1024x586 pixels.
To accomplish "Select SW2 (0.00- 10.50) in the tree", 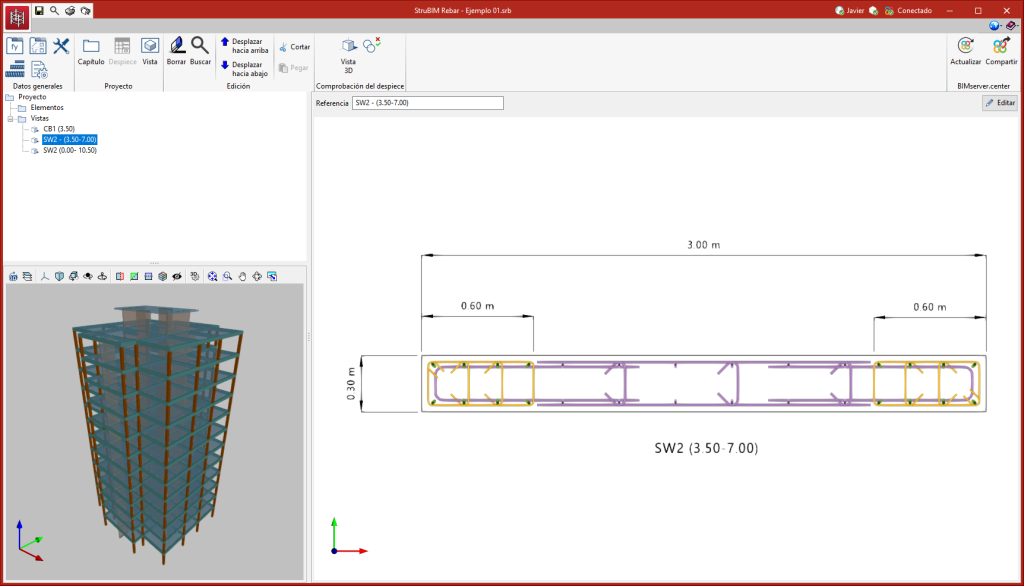I will [x=69, y=150].
